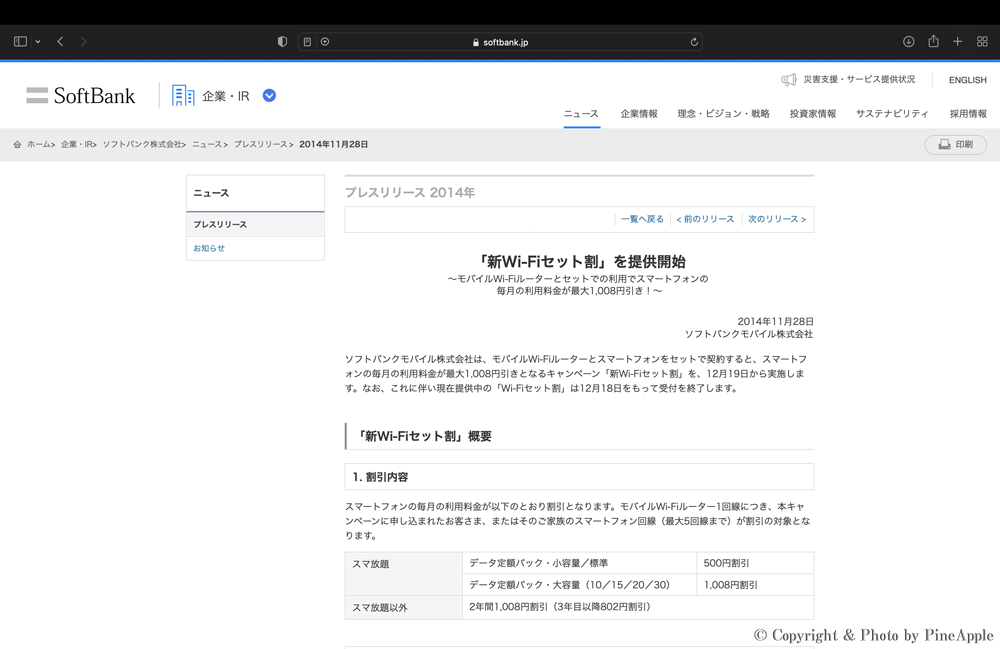Go to 次のリリース link
Screen dimensions: 1000x649
point(776,219)
